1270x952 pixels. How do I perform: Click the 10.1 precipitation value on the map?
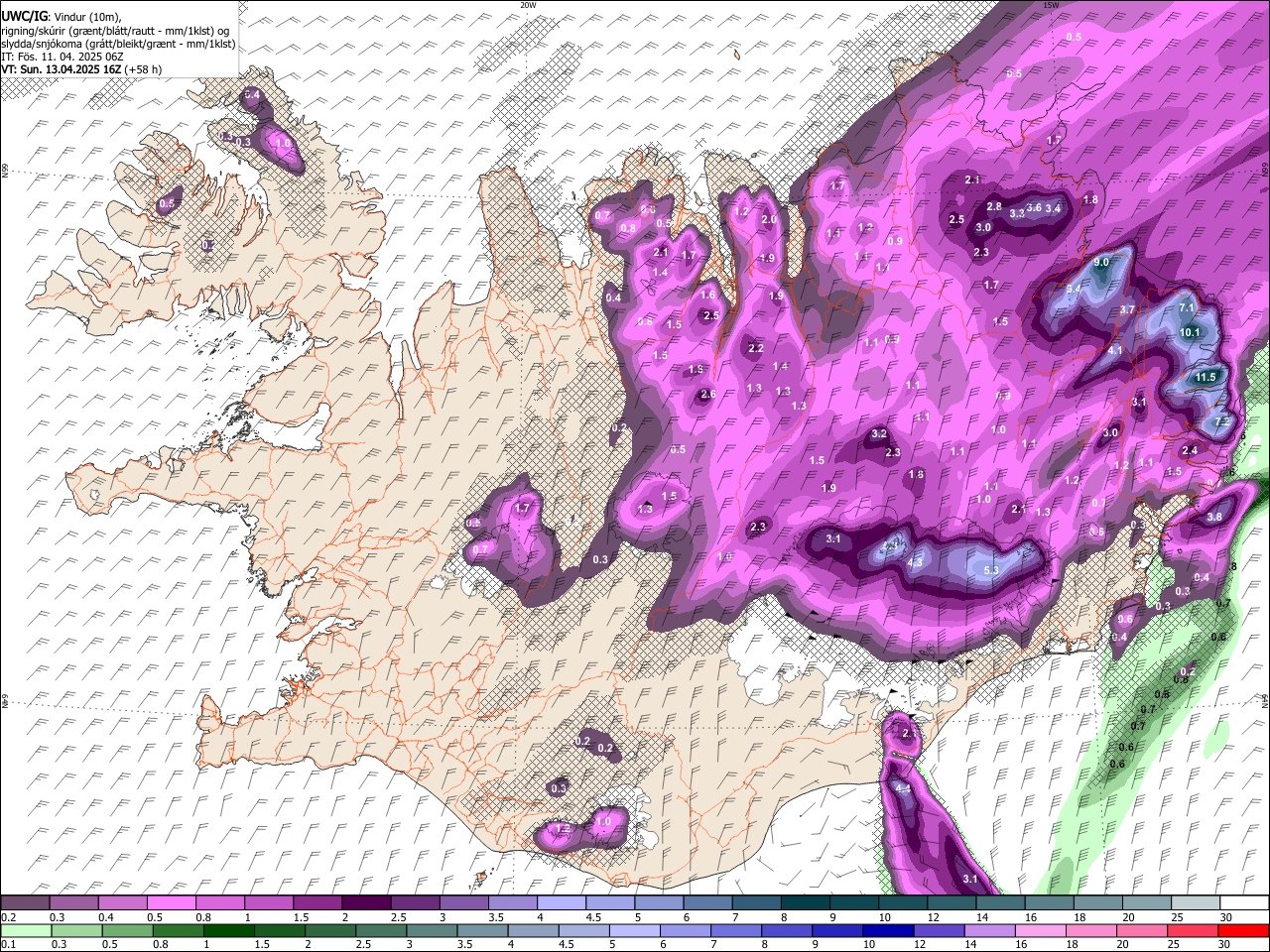point(1191,332)
